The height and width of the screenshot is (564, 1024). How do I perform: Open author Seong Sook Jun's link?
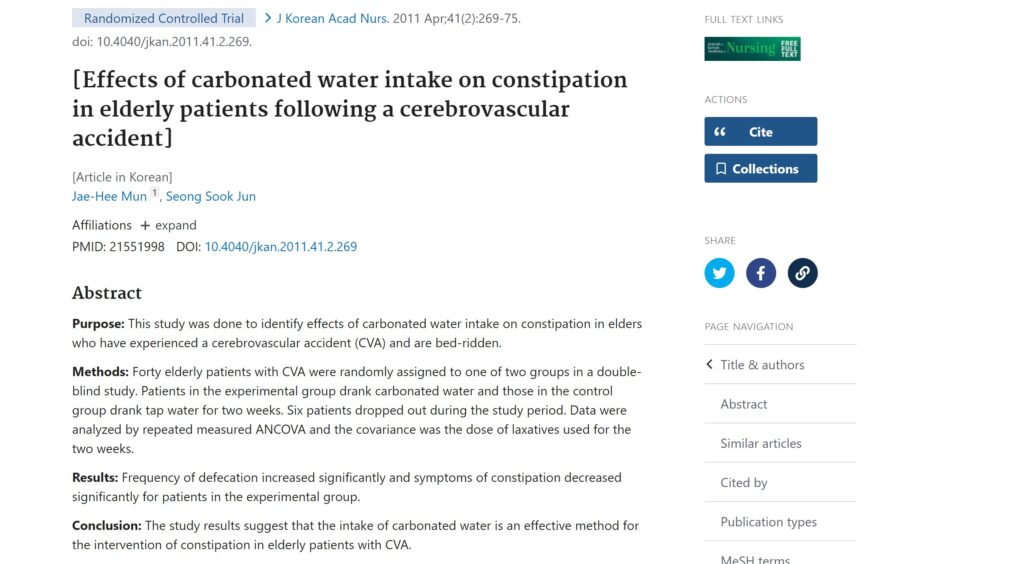(x=211, y=196)
